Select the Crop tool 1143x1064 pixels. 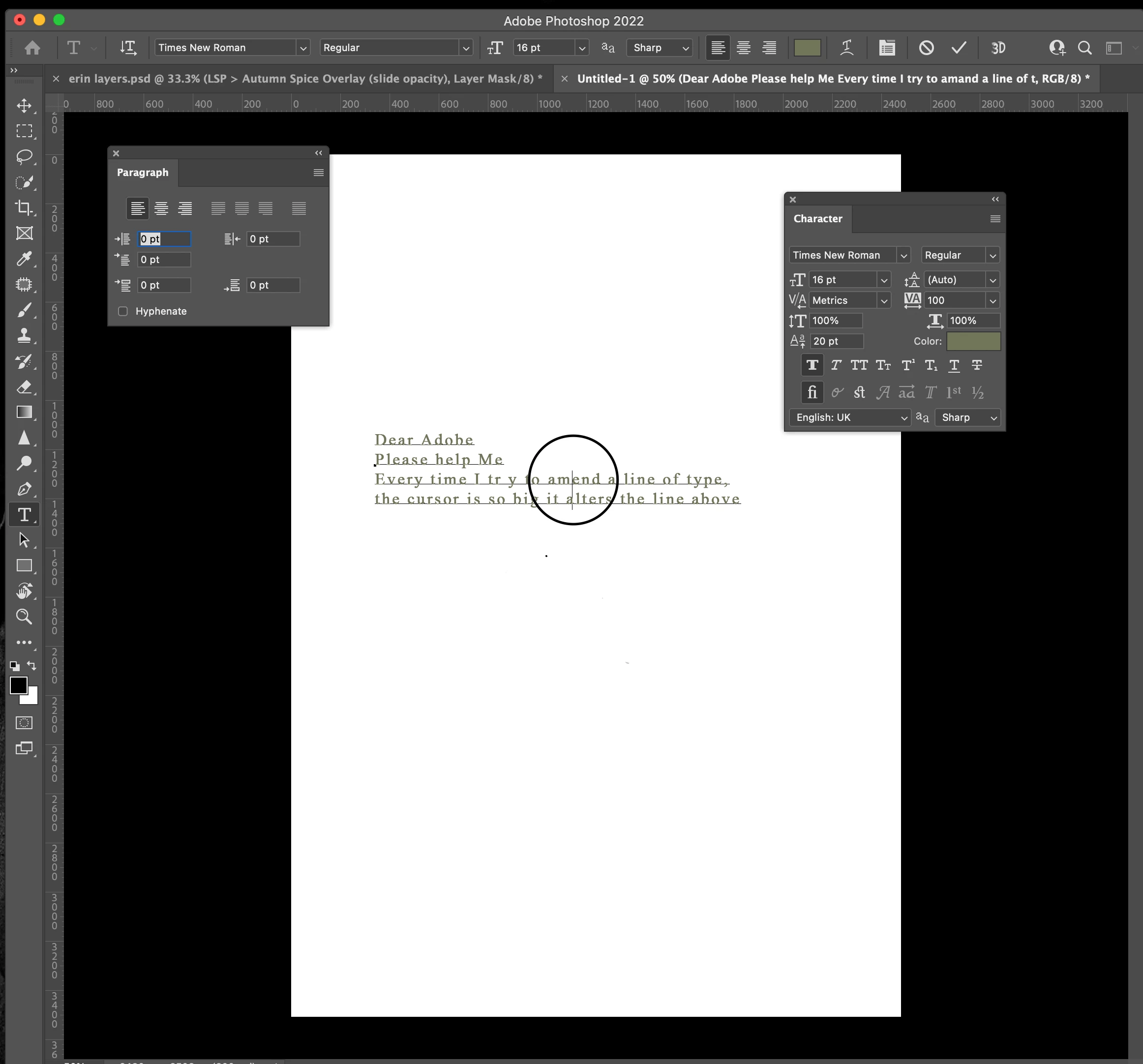(x=24, y=207)
